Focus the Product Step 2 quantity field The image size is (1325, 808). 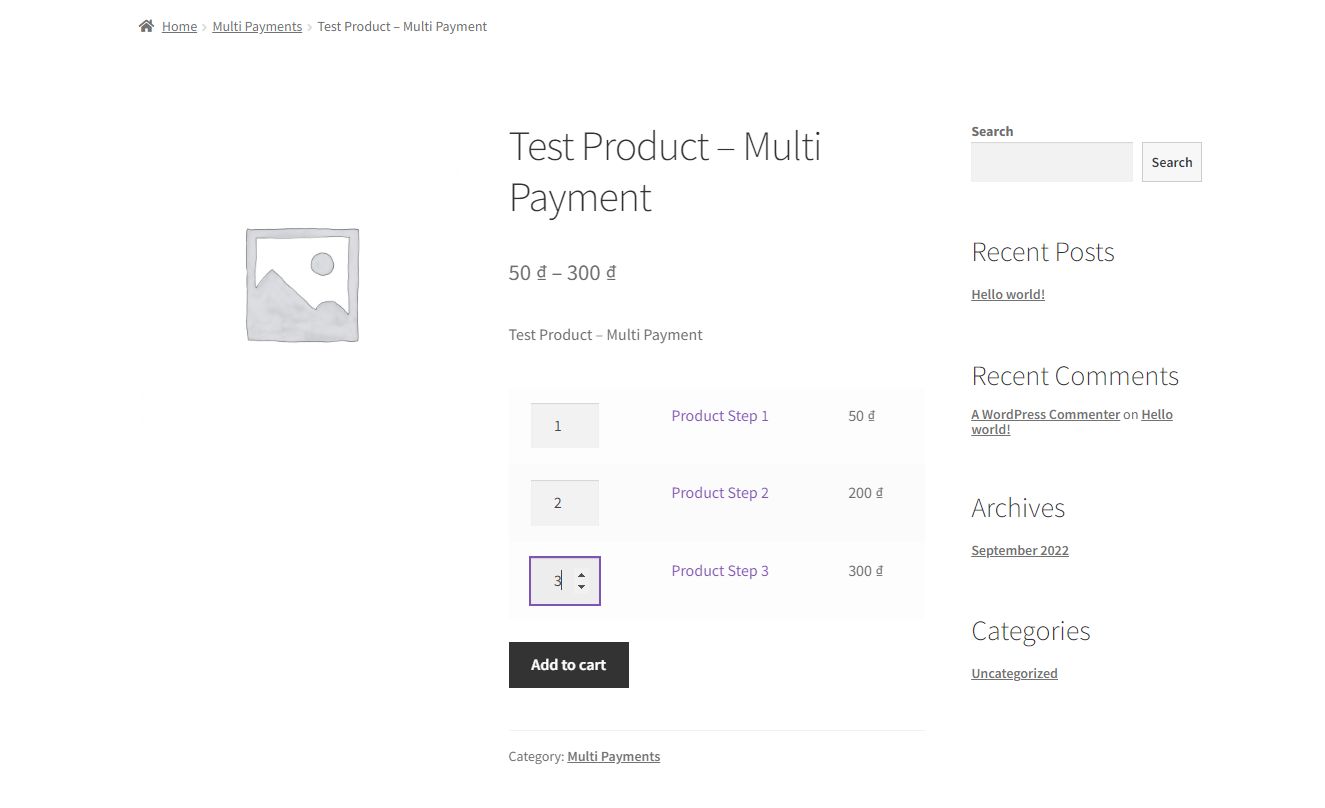point(564,503)
